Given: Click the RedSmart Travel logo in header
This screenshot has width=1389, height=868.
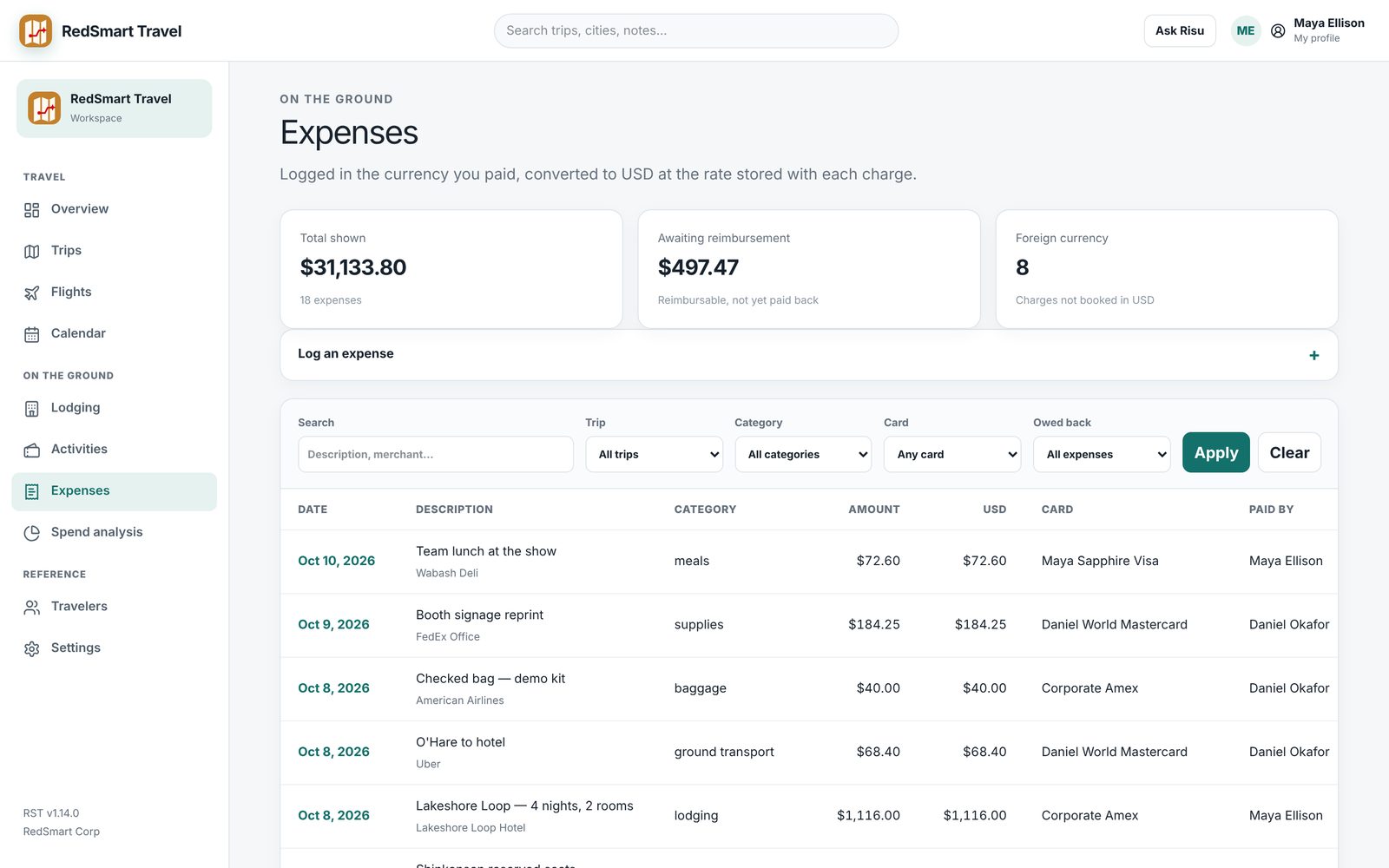Looking at the screenshot, I should [36, 30].
